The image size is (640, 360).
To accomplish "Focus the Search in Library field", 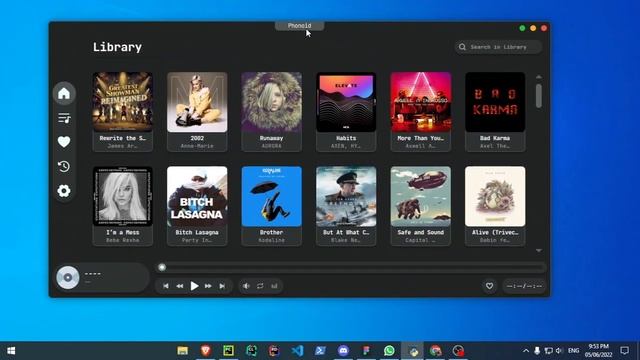I will coord(499,47).
